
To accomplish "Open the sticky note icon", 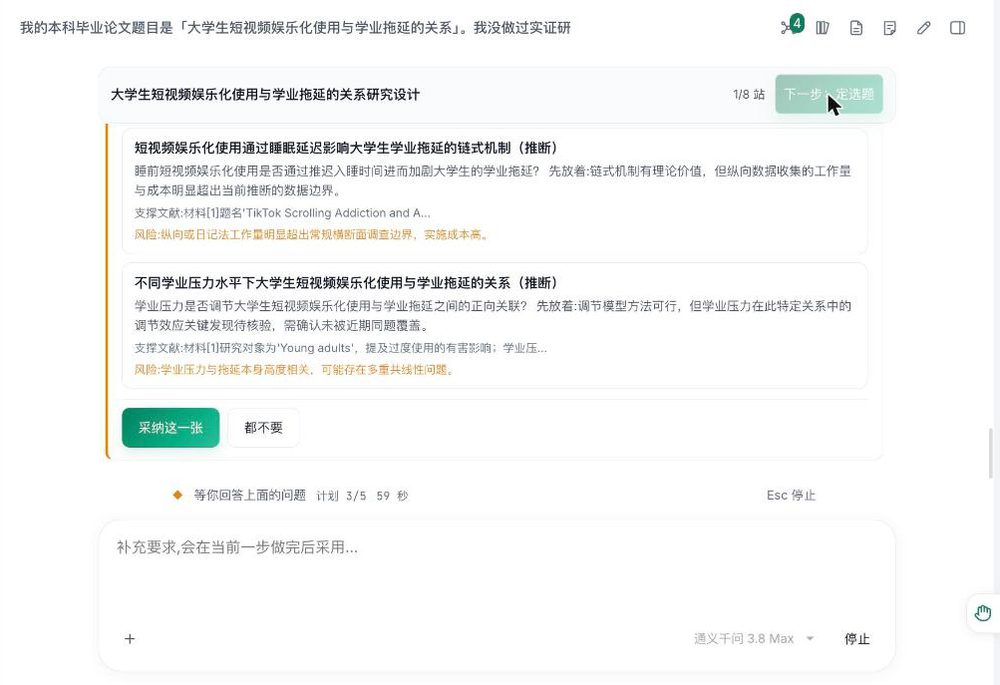I will click(890, 28).
